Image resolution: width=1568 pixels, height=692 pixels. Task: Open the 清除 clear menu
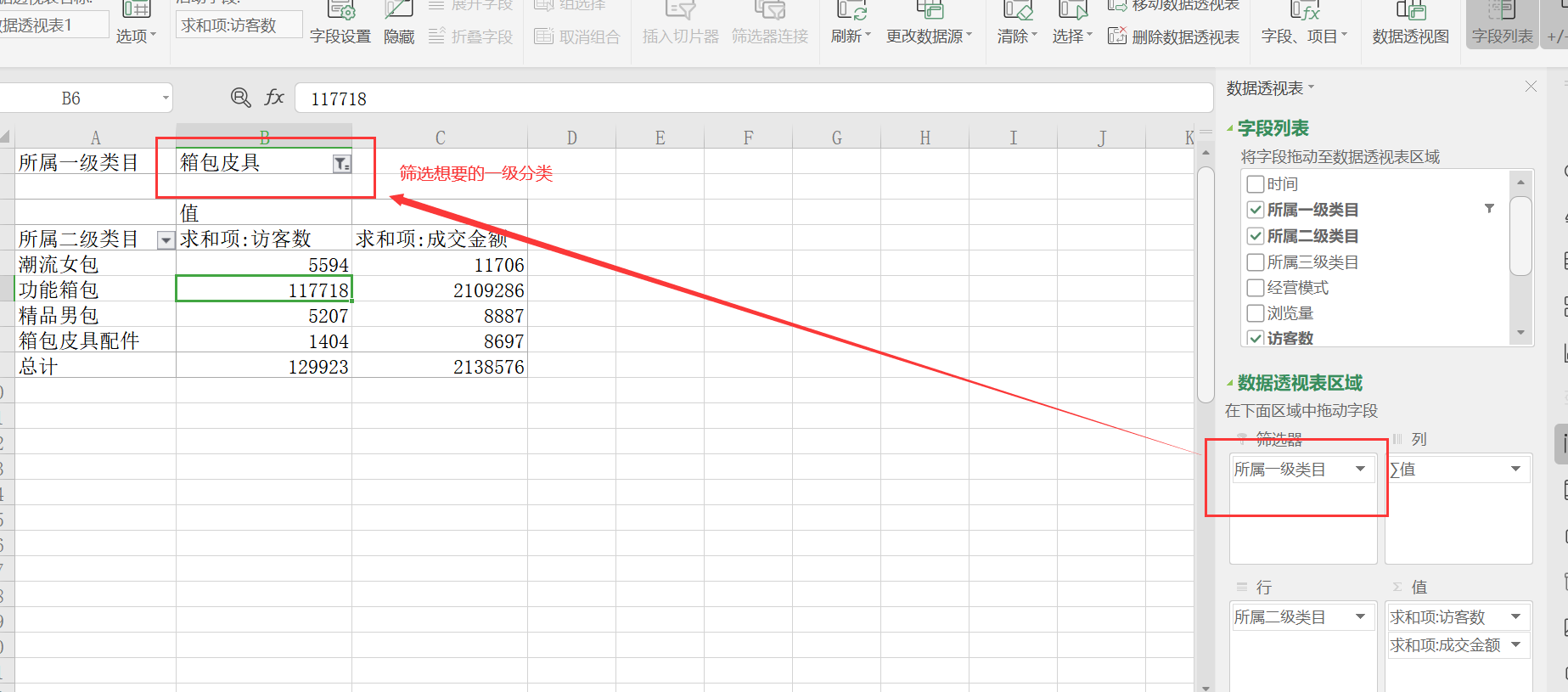[x=1016, y=36]
